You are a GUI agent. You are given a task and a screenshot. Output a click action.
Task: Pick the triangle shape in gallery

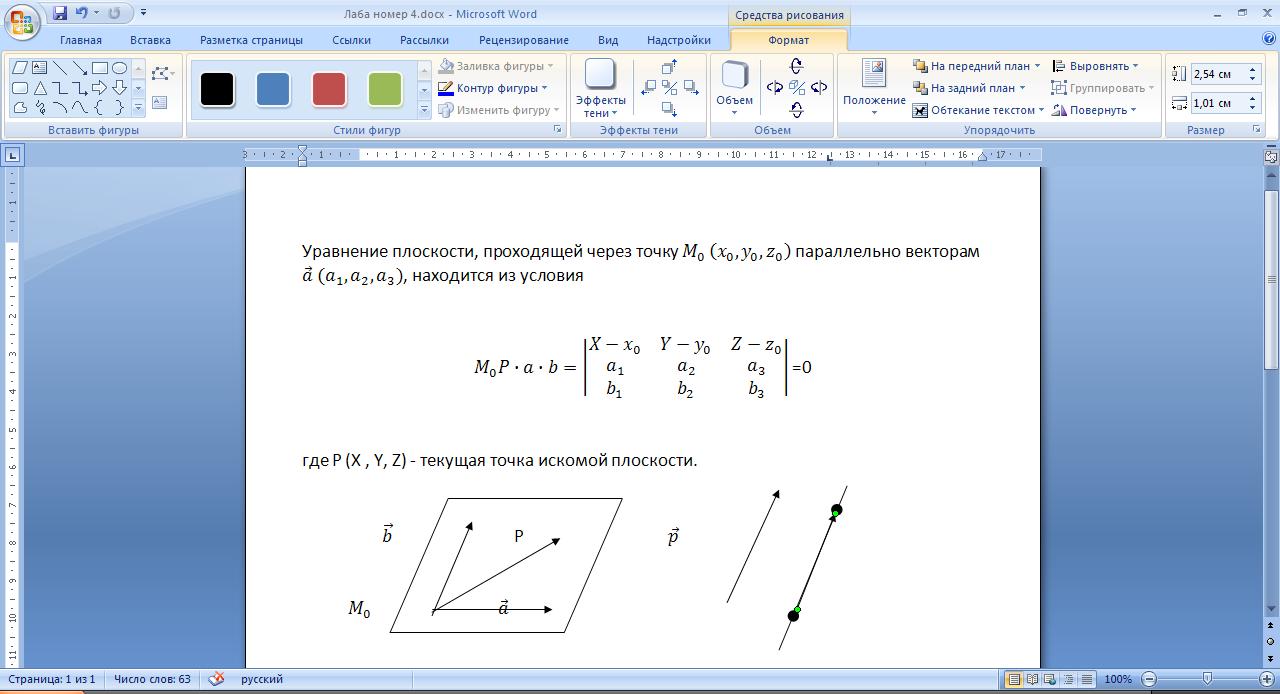click(x=40, y=88)
